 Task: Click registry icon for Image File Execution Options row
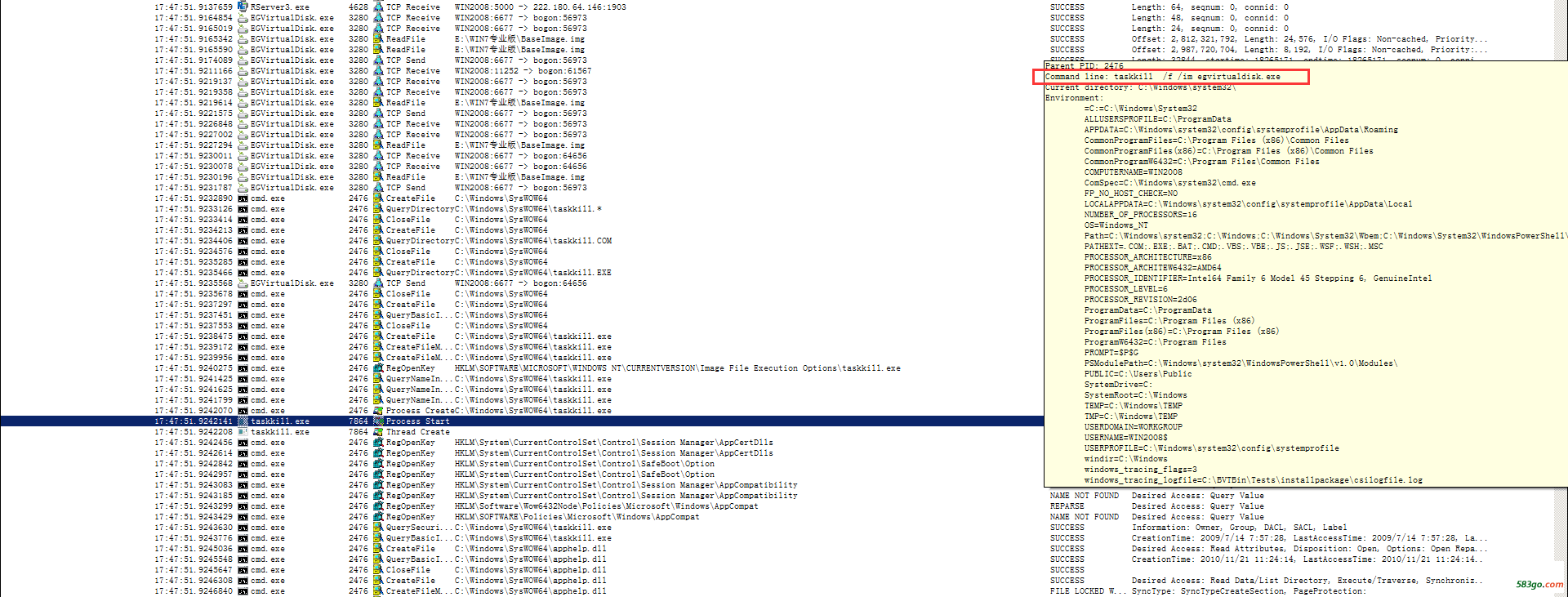378,368
